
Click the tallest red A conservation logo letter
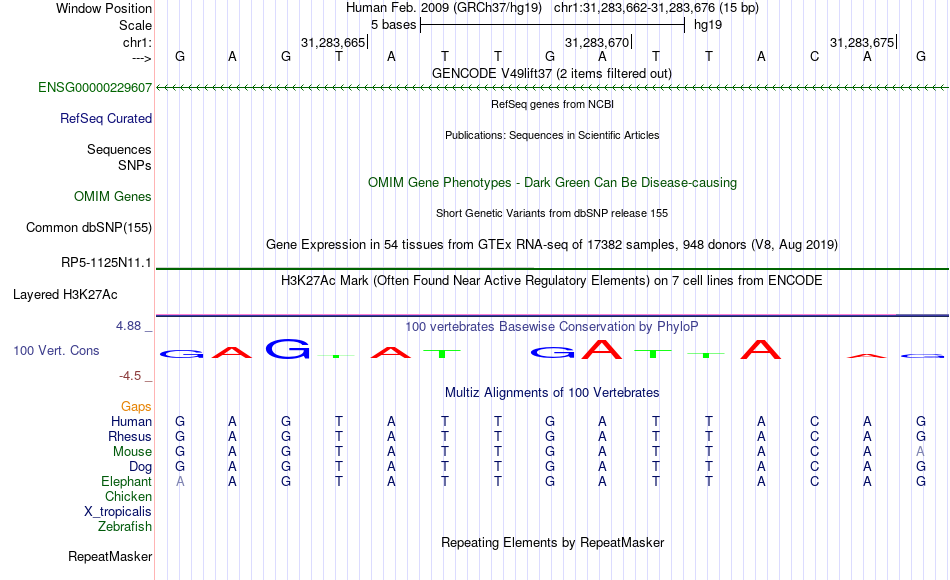point(602,349)
